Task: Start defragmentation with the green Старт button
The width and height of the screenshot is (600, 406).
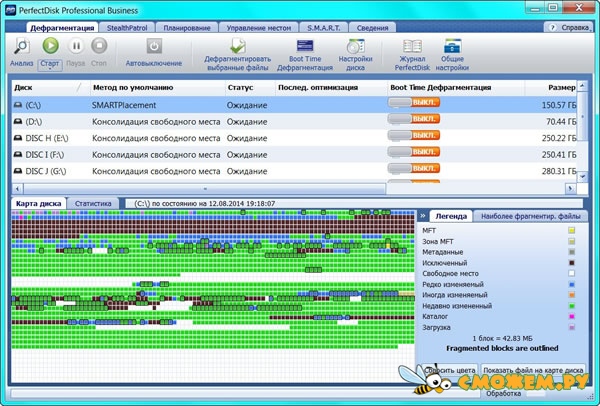Action: coord(51,46)
